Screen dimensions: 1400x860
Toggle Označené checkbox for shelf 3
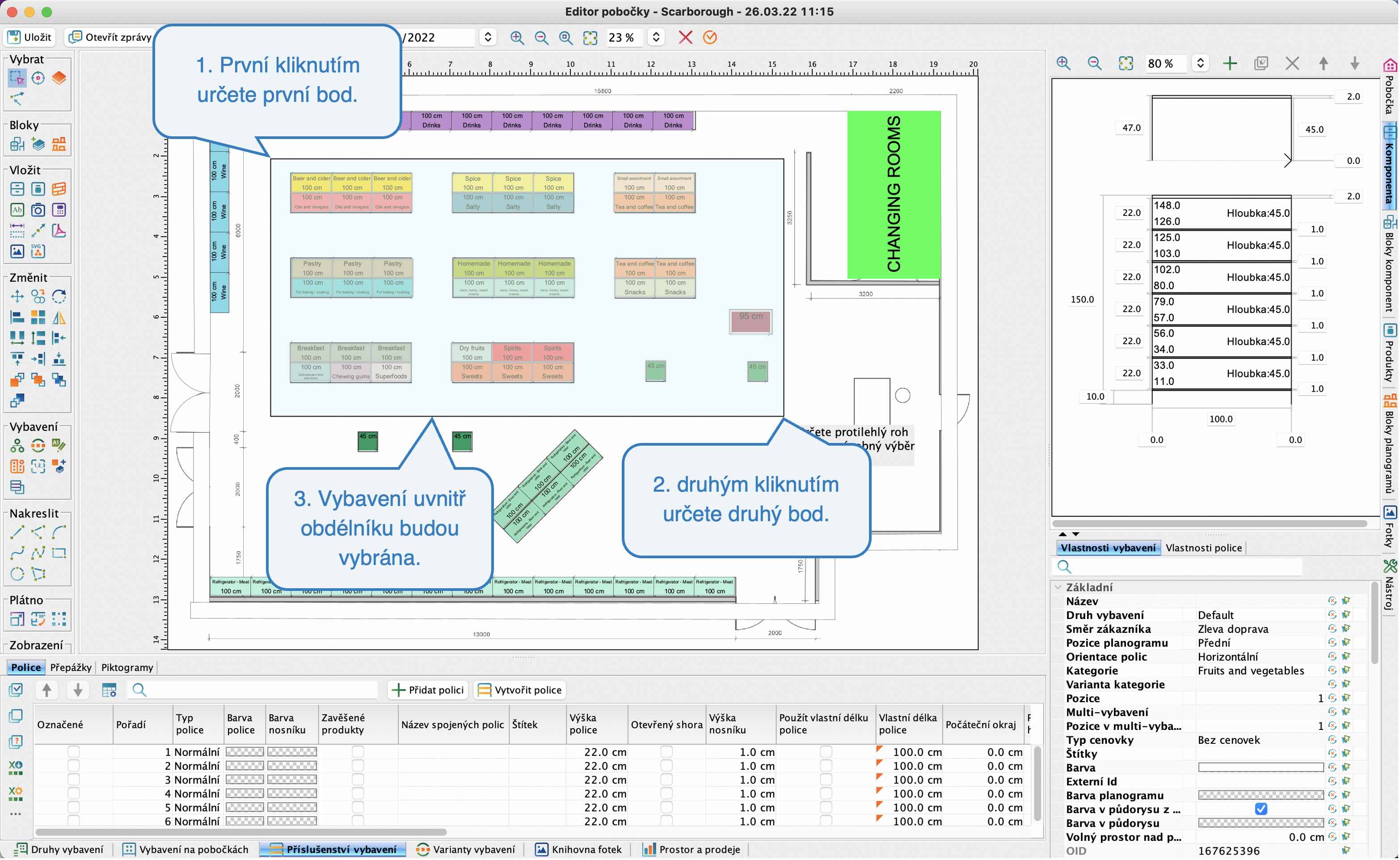(74, 780)
